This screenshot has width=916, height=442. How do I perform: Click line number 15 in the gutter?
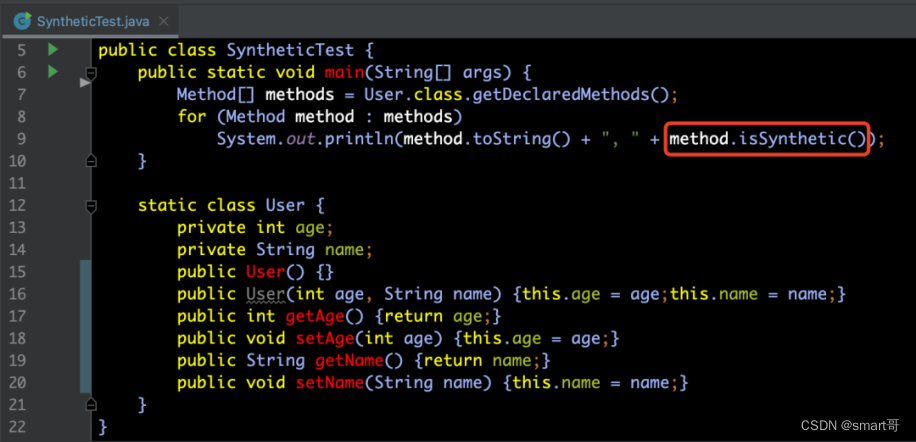click(18, 272)
